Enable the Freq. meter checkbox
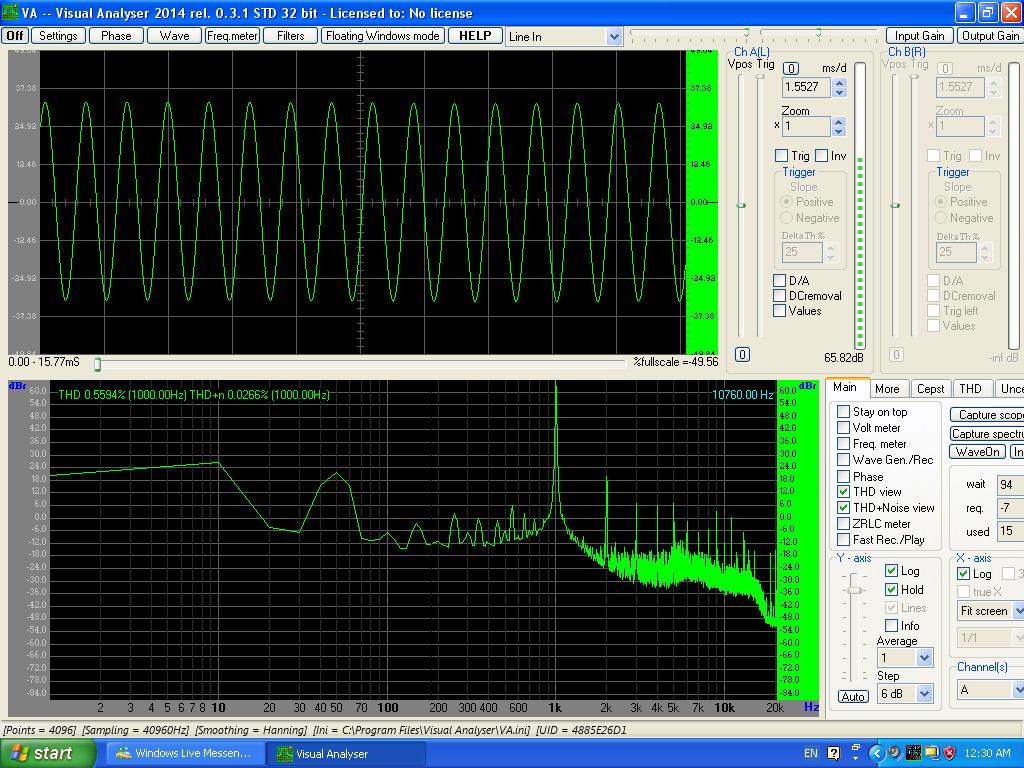 click(843, 443)
